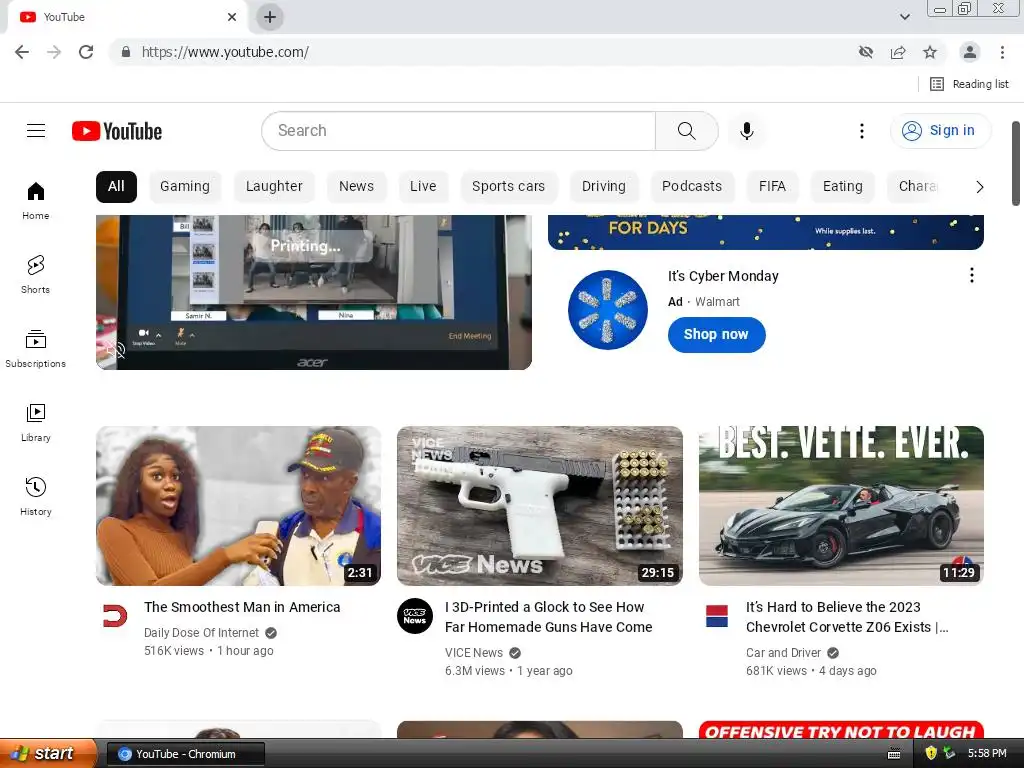Viewport: 1024px width, 768px height.
Task: Open Chromium three-dot menu
Action: coord(1002,52)
